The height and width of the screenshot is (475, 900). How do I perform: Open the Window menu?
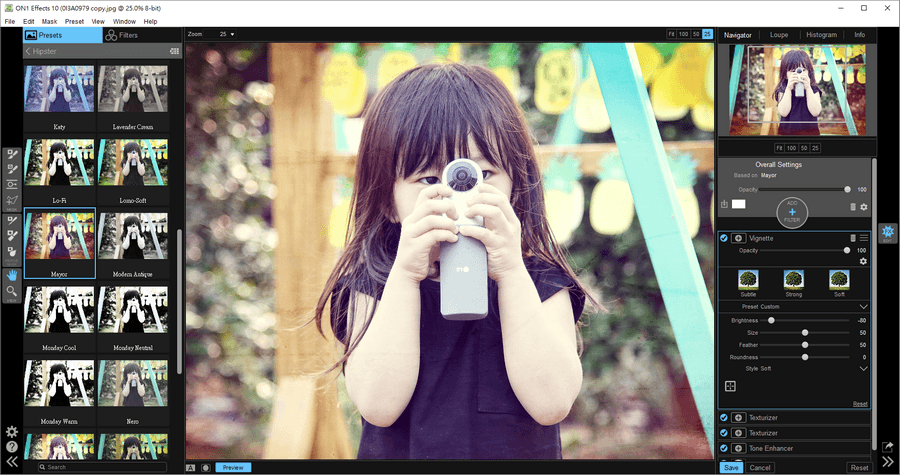click(124, 21)
